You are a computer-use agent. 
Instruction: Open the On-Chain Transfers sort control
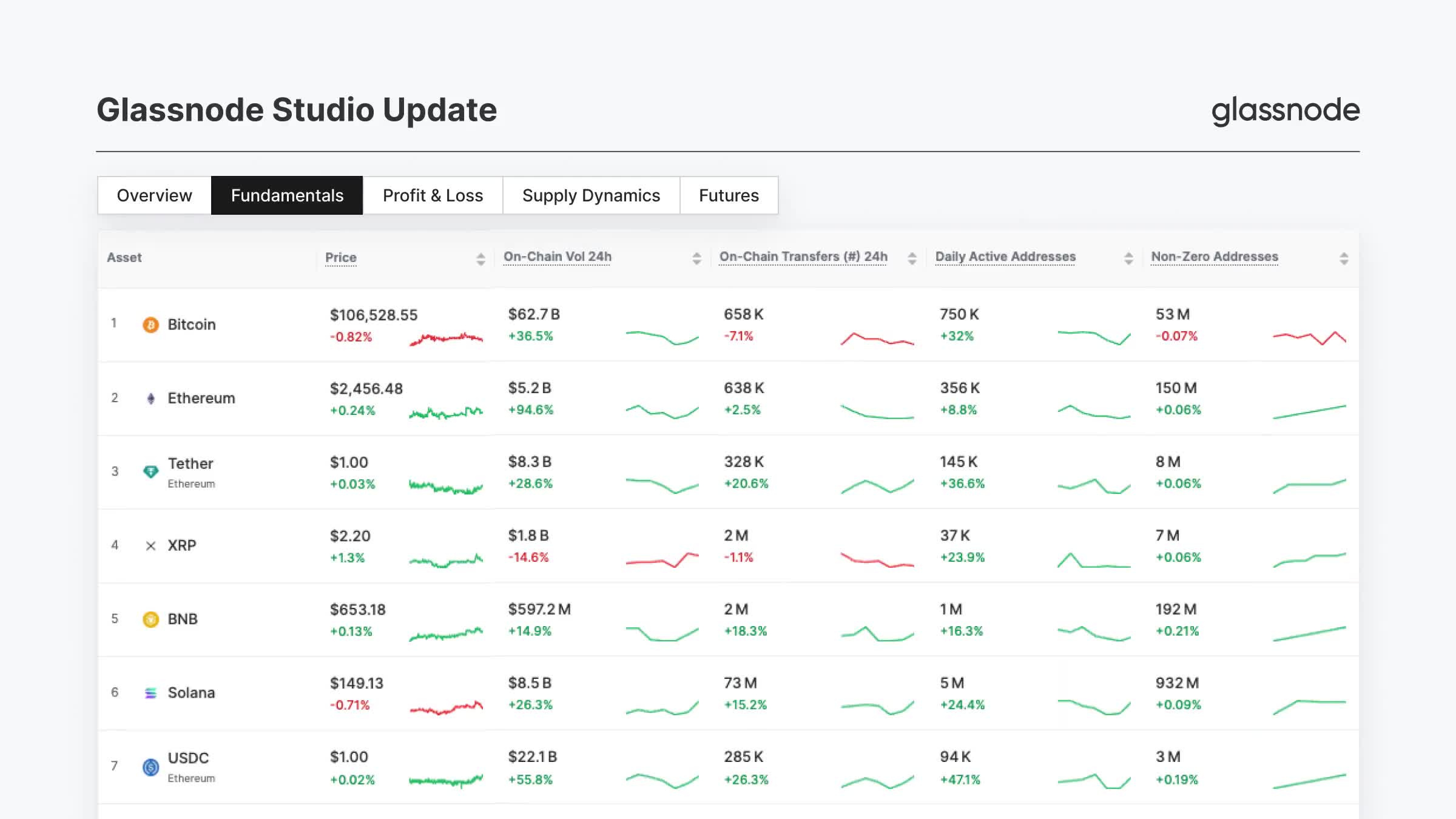pos(912,257)
